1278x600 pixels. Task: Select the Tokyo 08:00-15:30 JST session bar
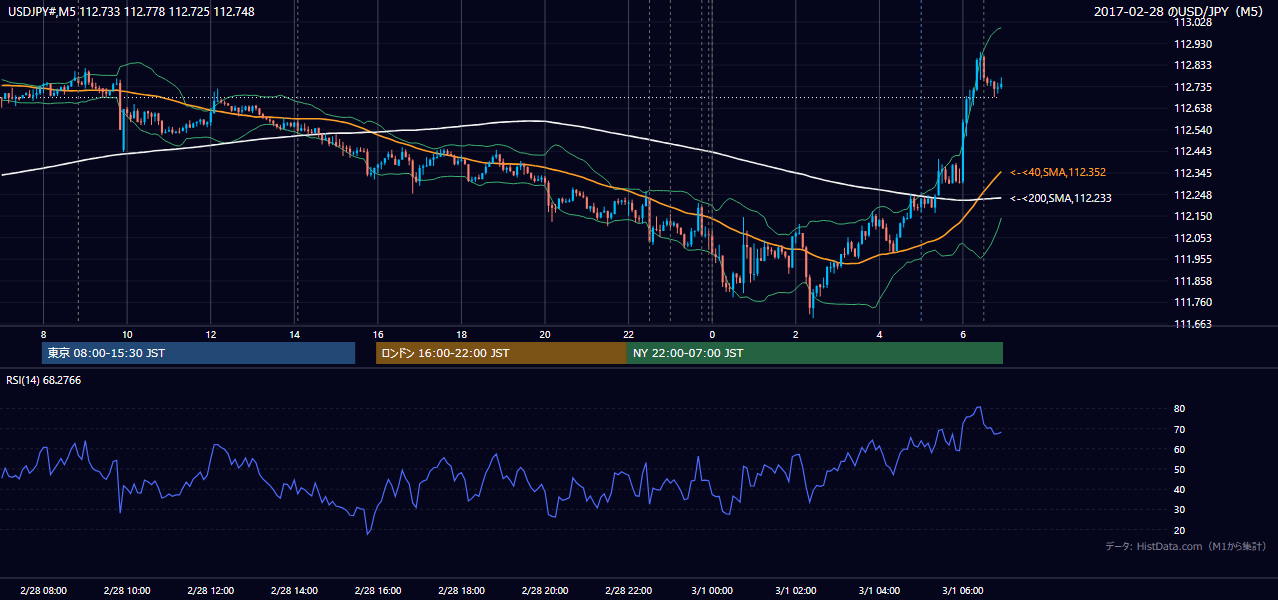pos(199,353)
